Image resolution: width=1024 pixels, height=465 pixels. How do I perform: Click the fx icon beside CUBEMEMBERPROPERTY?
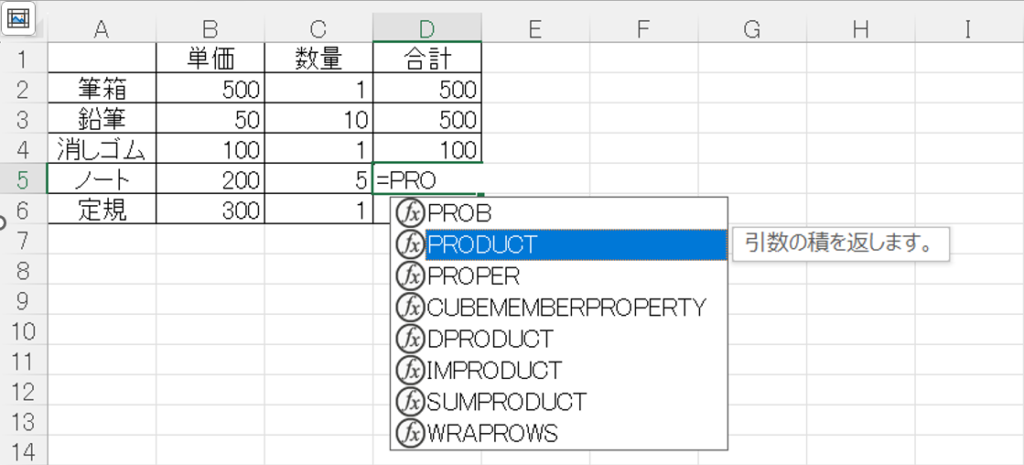410,307
